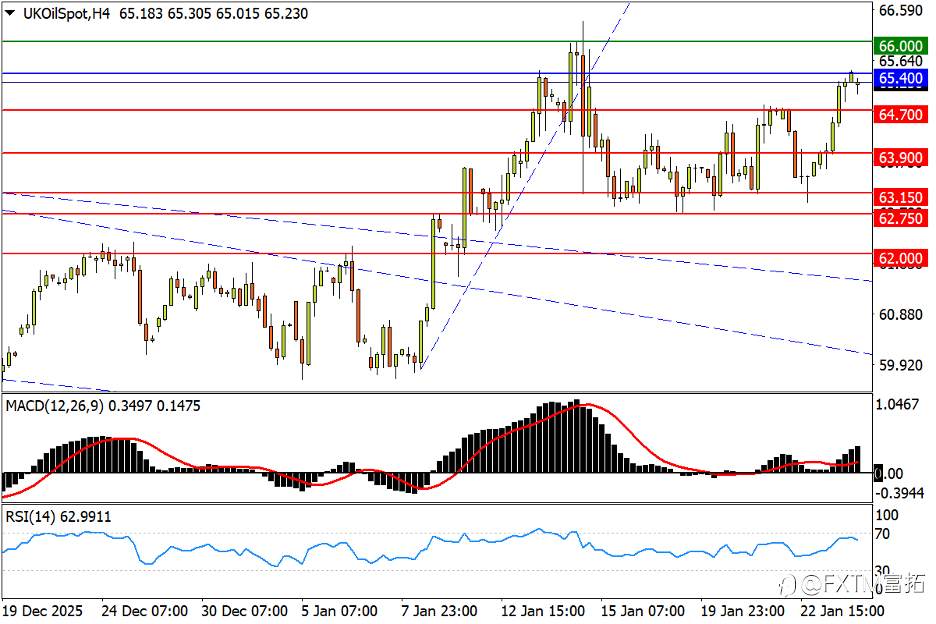This screenshot has width=936, height=624.
Task: Select the 65.400 blue price label
Action: 901,78
